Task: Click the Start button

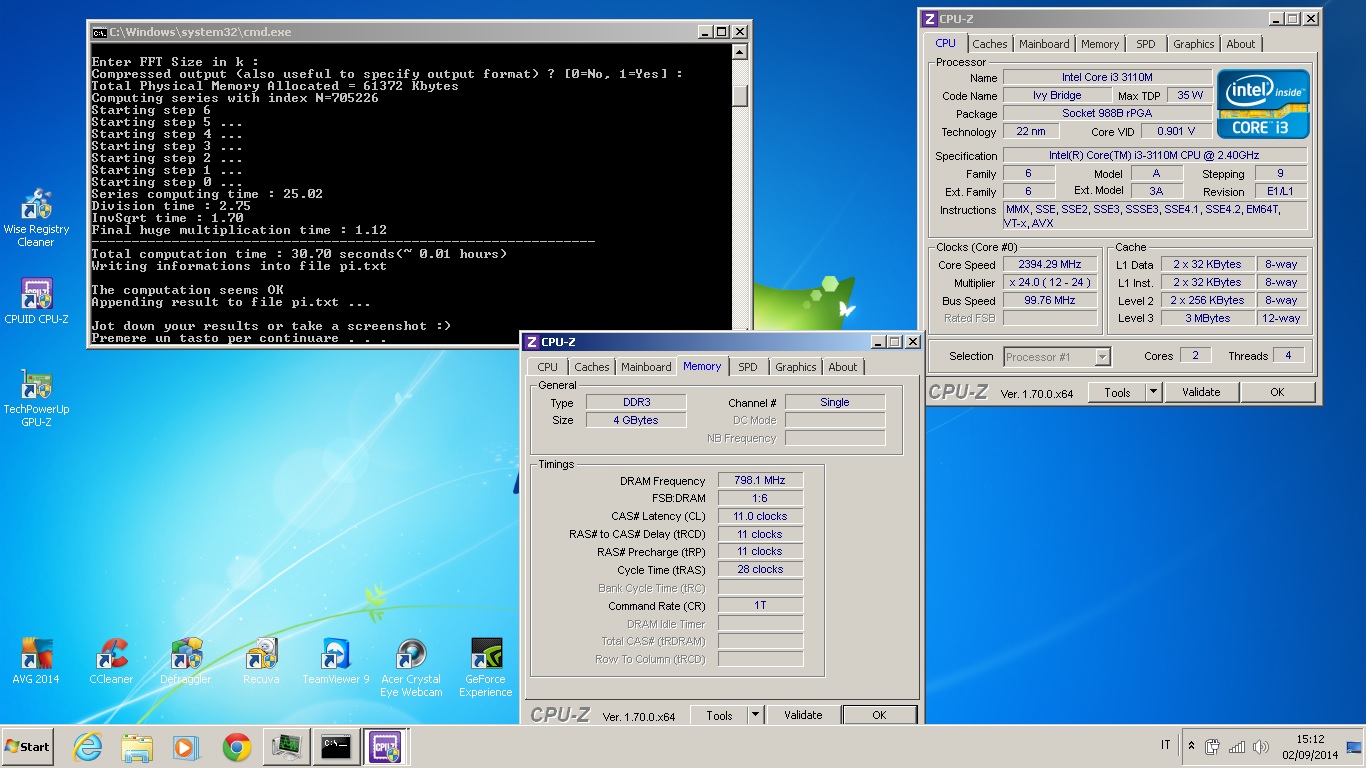Action: 27,747
